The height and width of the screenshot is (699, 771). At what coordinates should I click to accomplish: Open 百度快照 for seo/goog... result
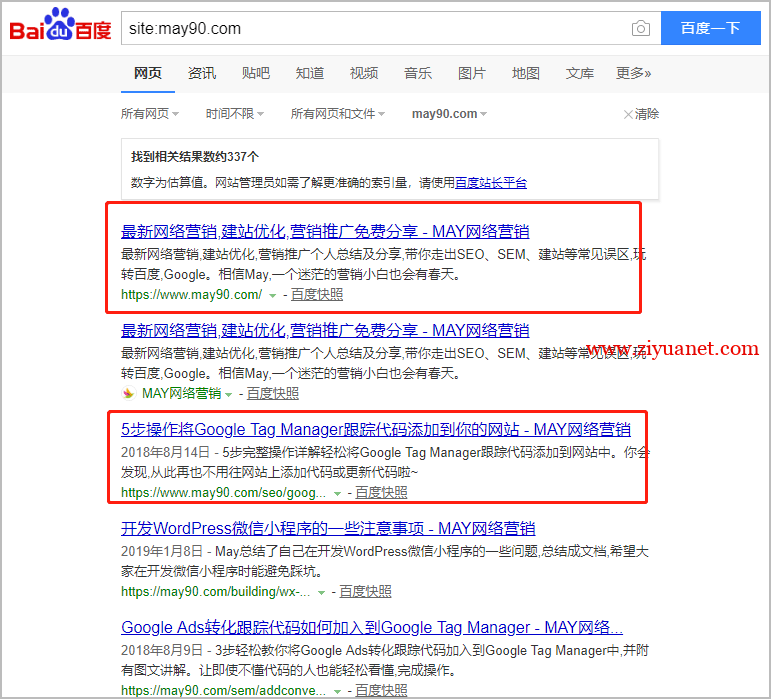(x=382, y=493)
